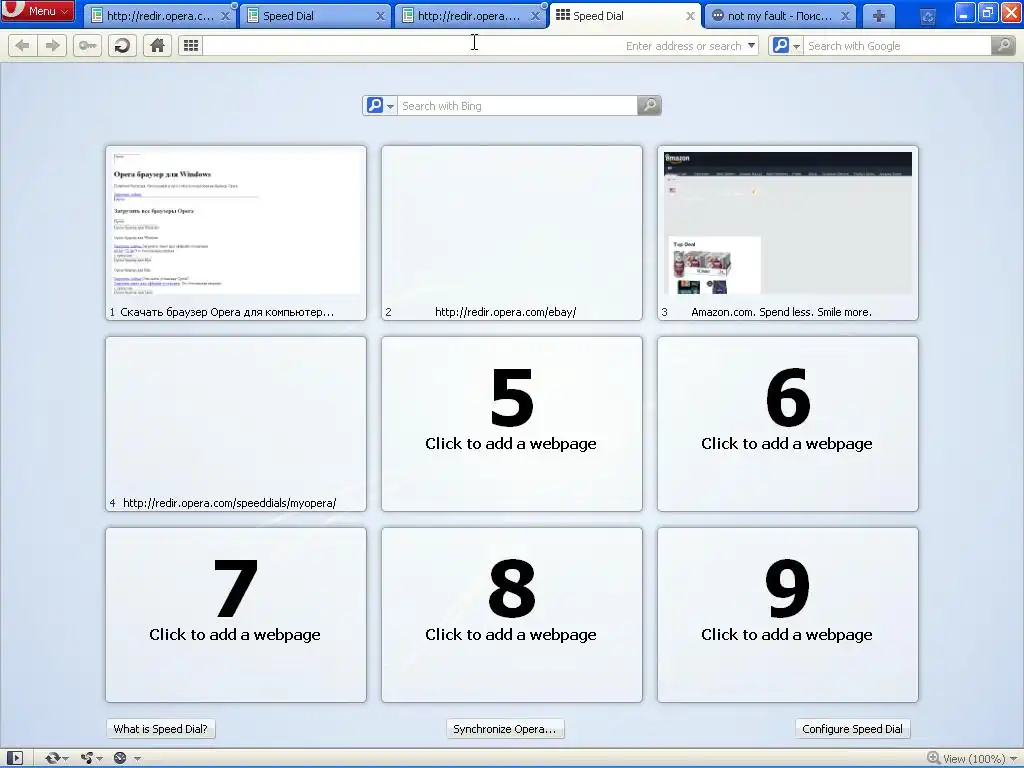Reload the page with the reload icon
The height and width of the screenshot is (768, 1024).
(122, 46)
